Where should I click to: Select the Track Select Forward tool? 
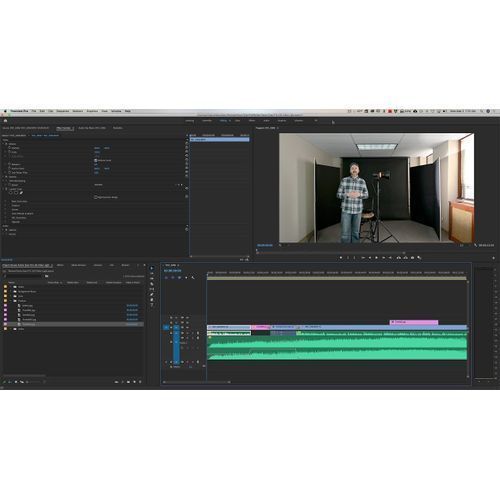coord(152,273)
